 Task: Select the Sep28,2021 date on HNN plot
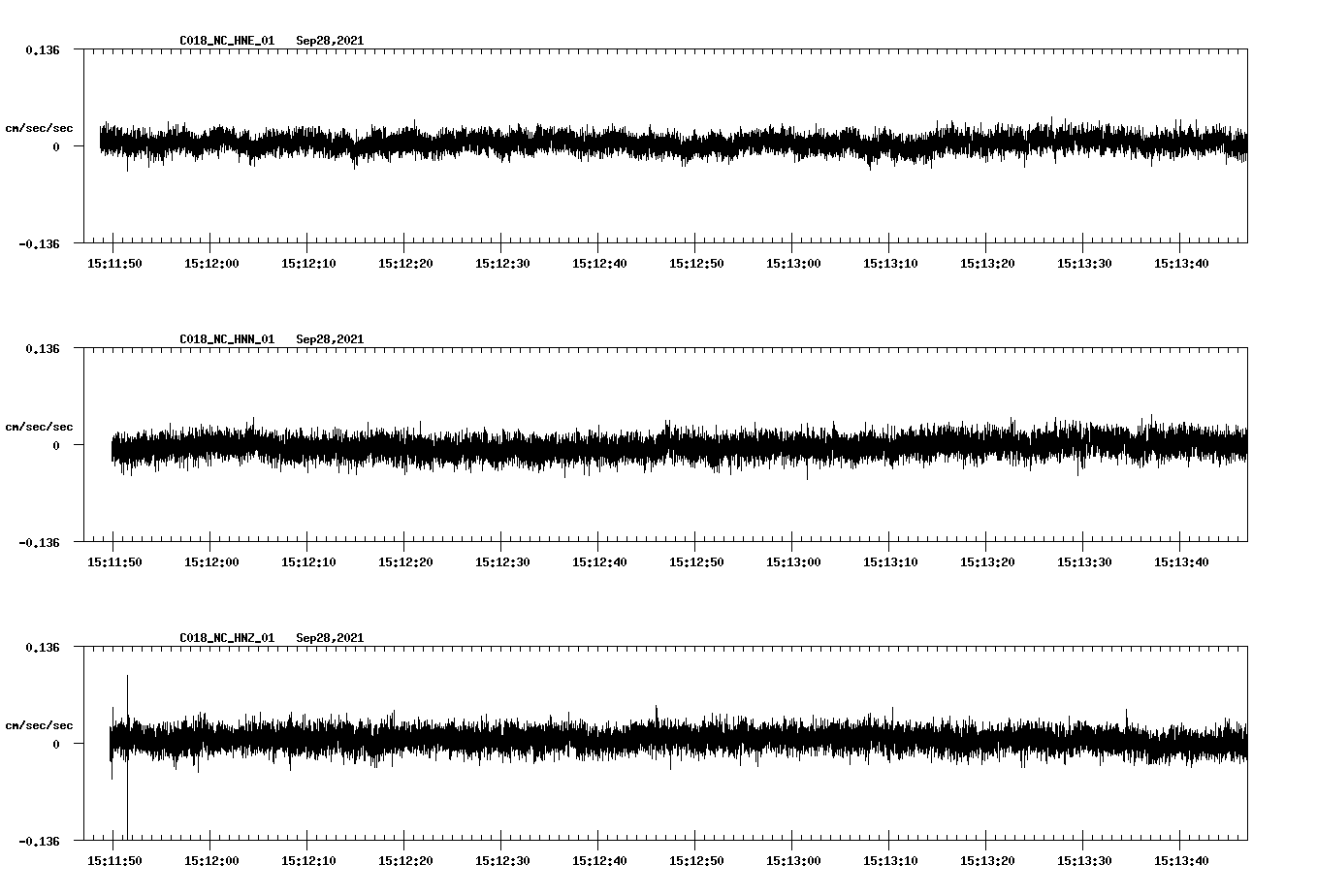(330, 339)
